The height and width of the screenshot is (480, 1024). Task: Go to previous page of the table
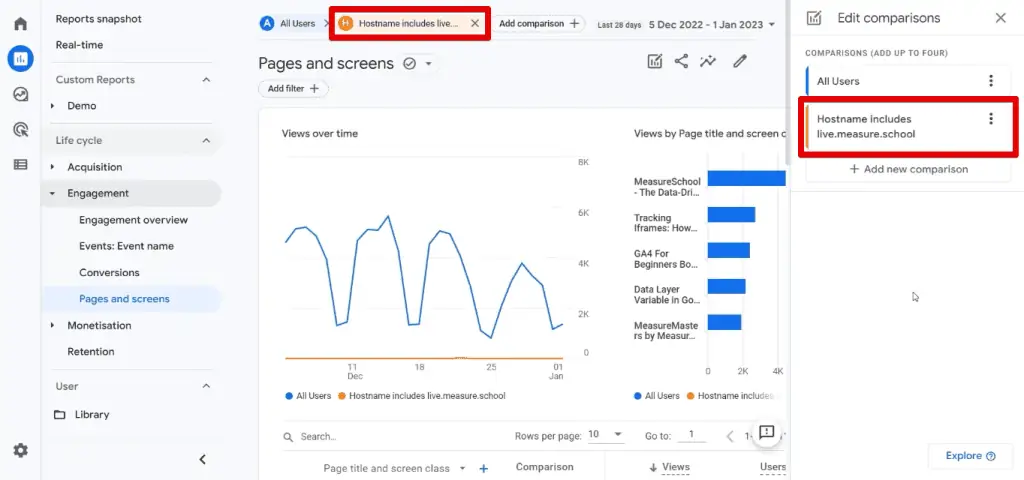(730, 436)
